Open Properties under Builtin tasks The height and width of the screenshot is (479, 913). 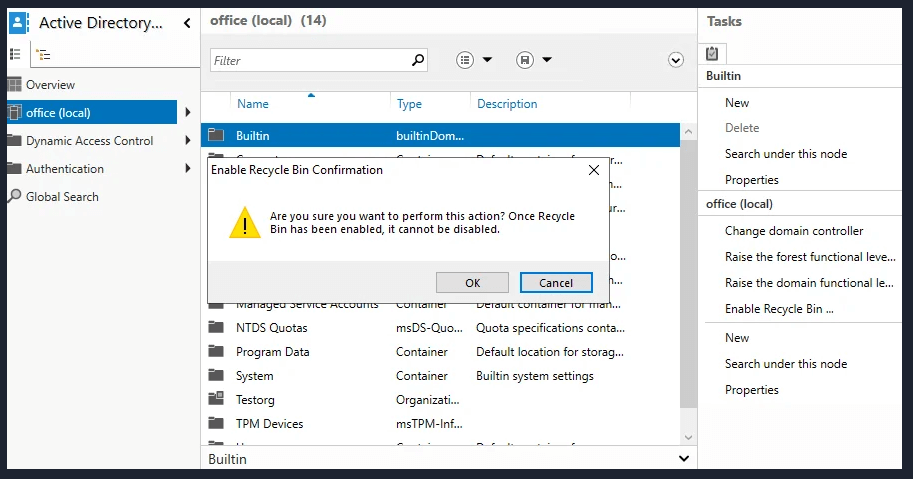click(x=752, y=180)
